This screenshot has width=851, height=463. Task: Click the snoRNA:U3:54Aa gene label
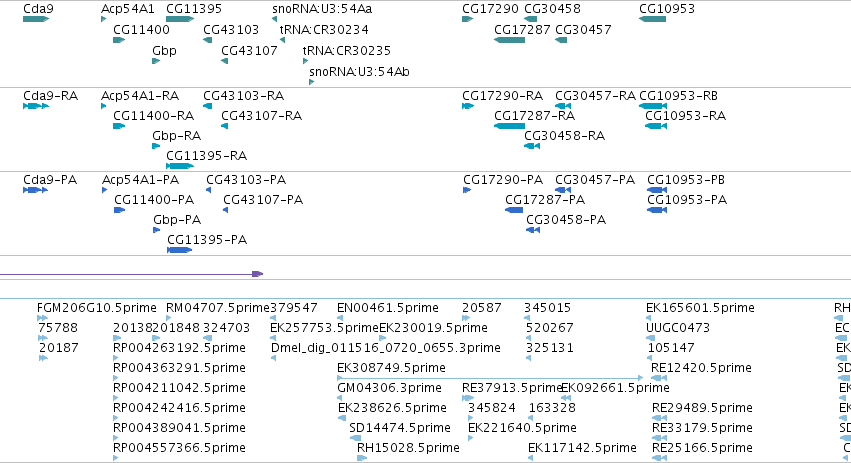(322, 9)
